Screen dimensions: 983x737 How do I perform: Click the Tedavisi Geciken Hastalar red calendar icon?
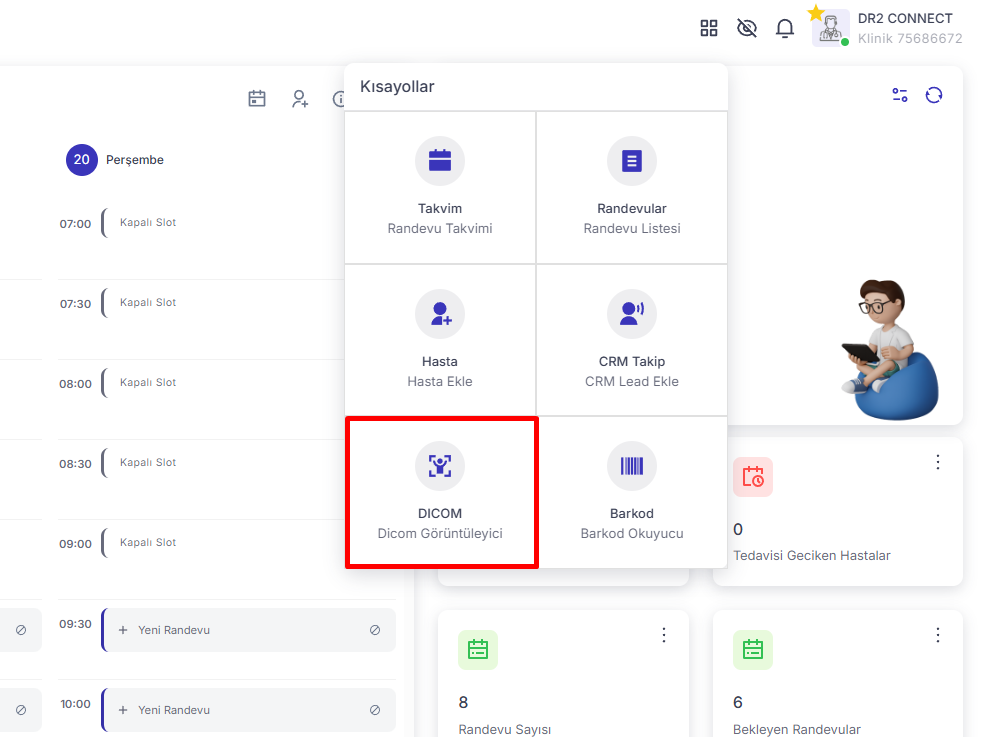click(753, 477)
